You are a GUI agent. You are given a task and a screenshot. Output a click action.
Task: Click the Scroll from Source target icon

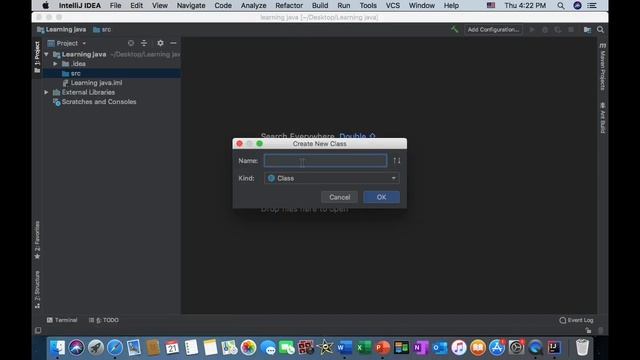(x=131, y=43)
